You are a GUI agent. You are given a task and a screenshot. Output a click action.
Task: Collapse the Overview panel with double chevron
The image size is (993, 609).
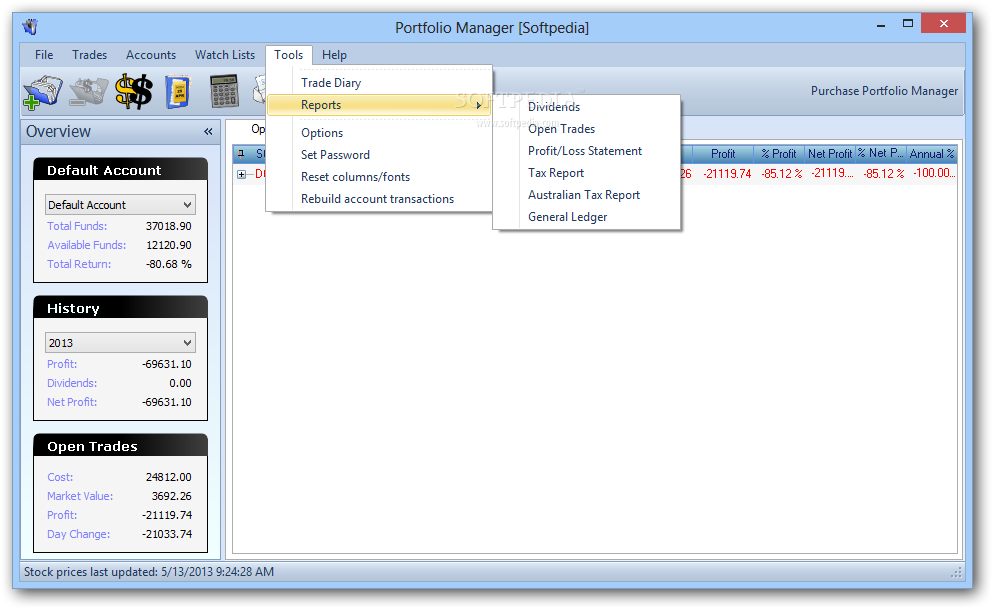point(208,132)
